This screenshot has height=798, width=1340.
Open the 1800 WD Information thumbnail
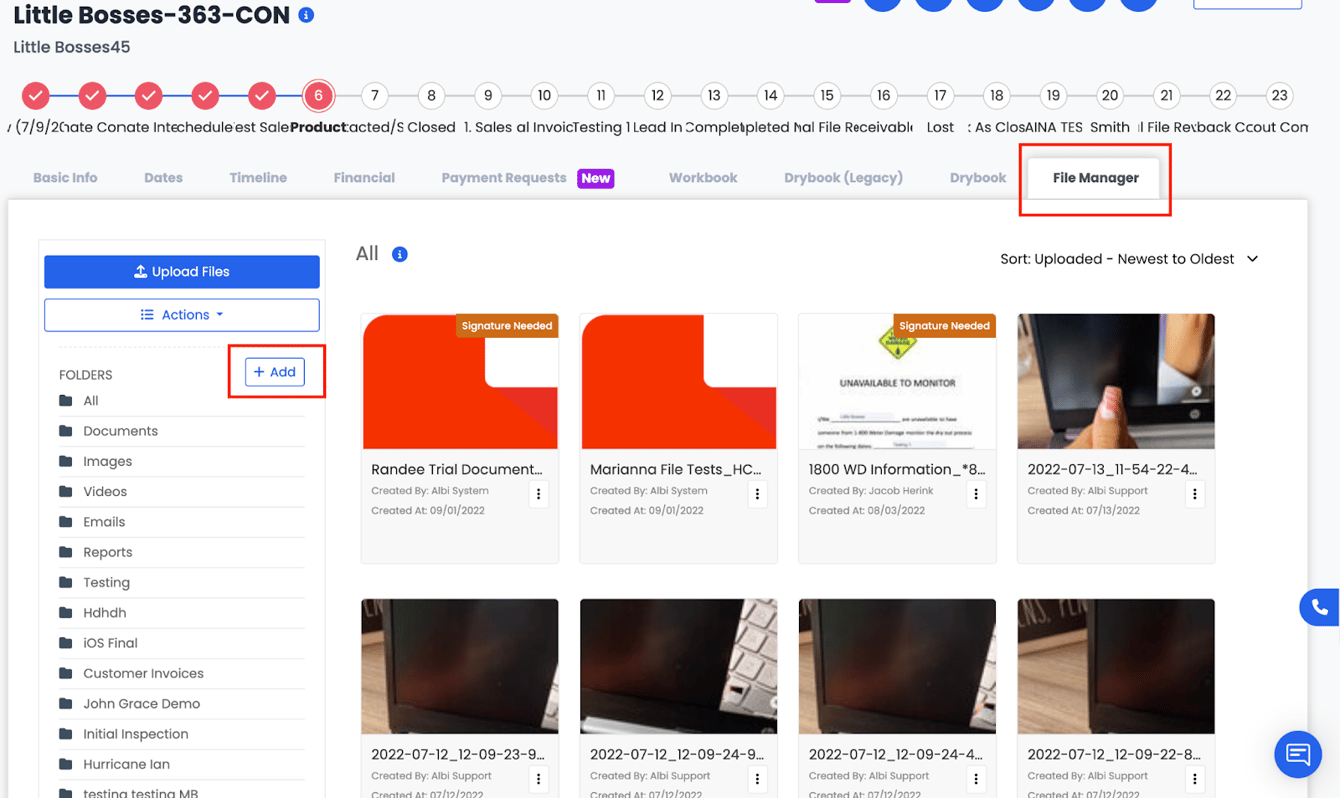897,382
